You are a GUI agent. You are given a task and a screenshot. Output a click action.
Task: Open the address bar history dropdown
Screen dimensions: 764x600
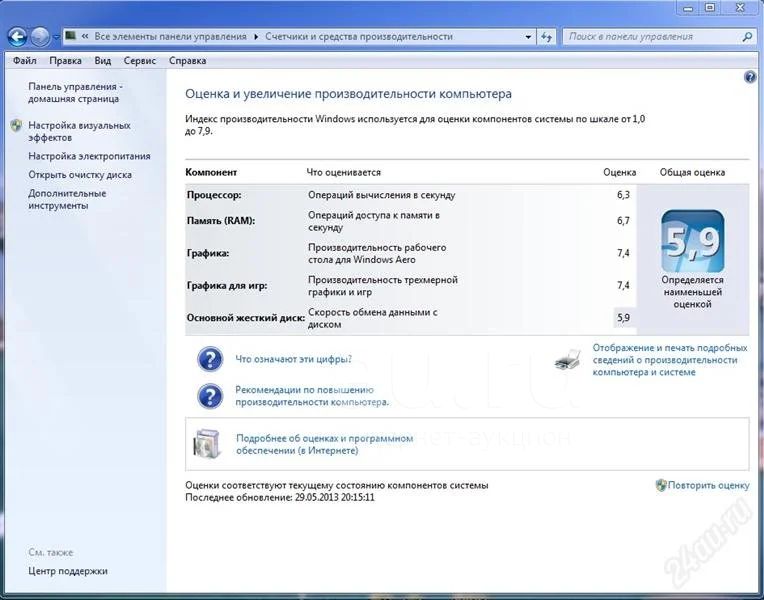pos(528,37)
